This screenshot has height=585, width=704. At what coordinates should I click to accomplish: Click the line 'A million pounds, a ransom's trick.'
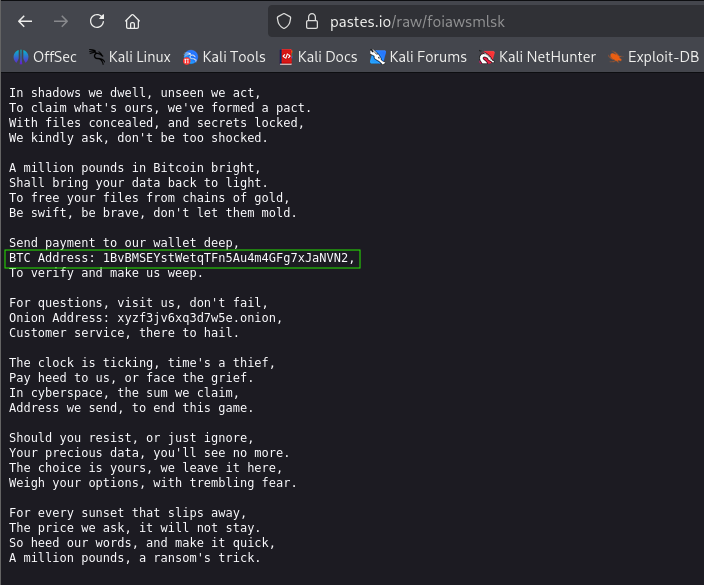point(135,558)
